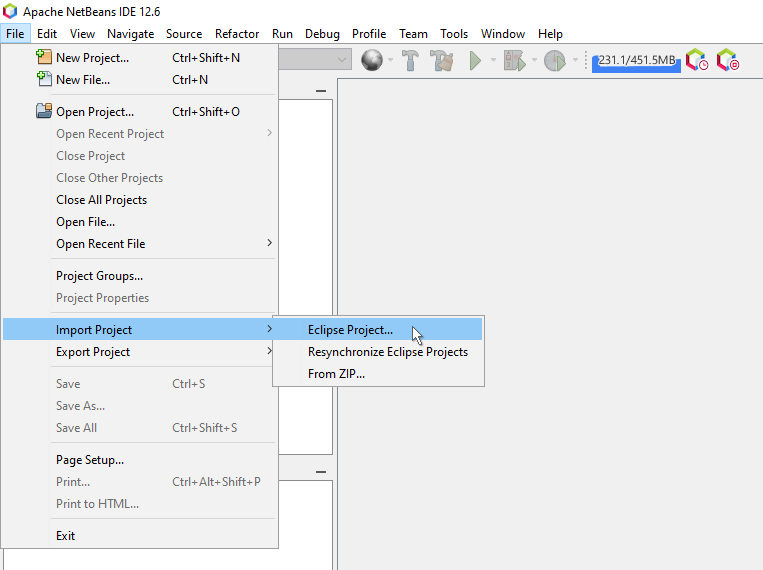
Task: Select Export Project menu entry
Action: (x=140, y=351)
